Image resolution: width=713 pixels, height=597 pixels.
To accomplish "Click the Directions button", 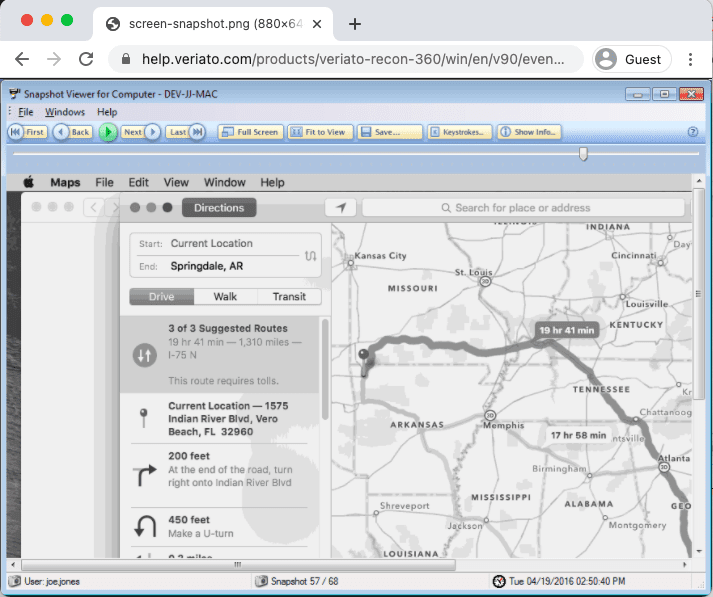I will tap(219, 208).
